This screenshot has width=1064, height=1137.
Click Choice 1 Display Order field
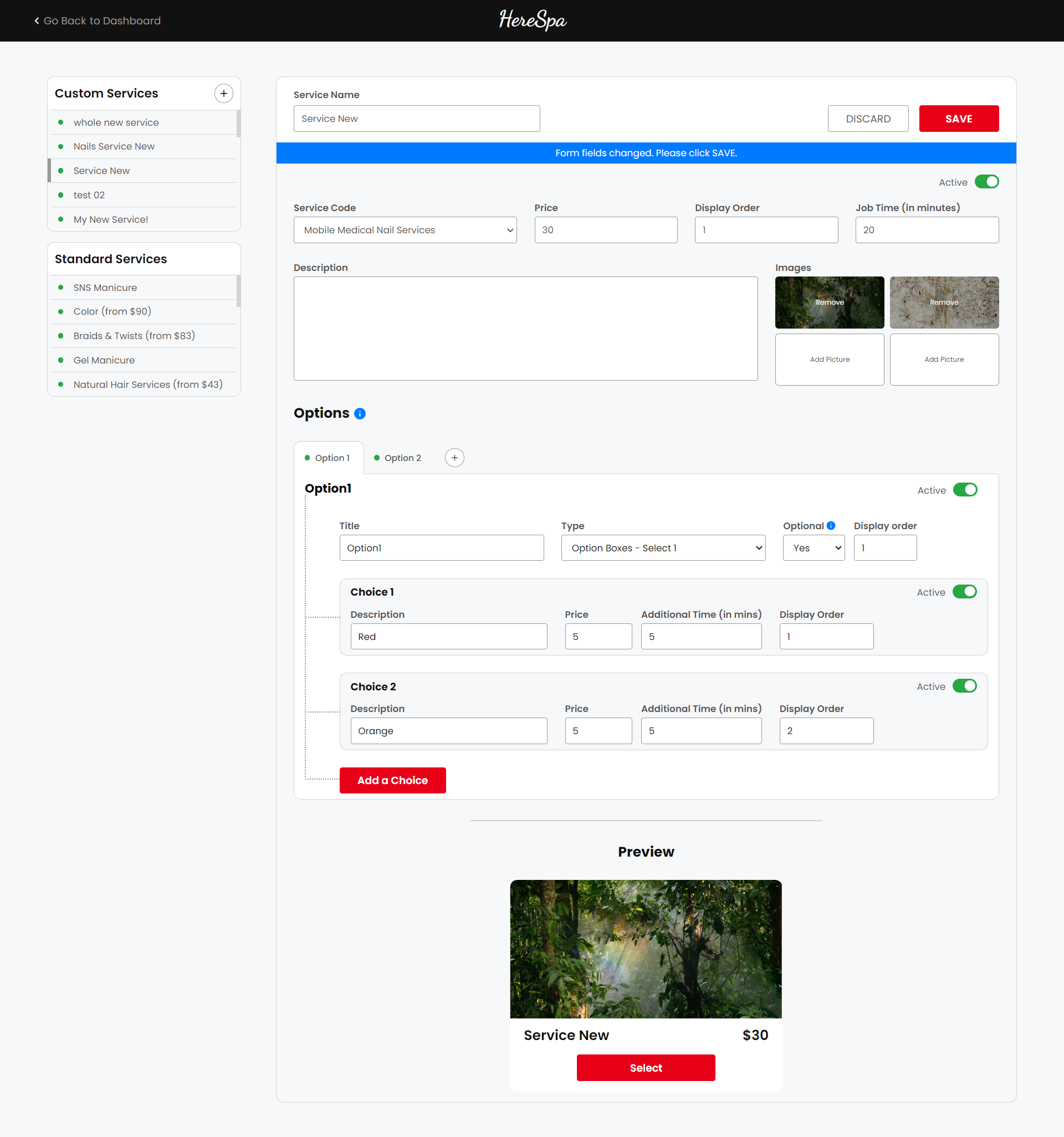tap(827, 637)
